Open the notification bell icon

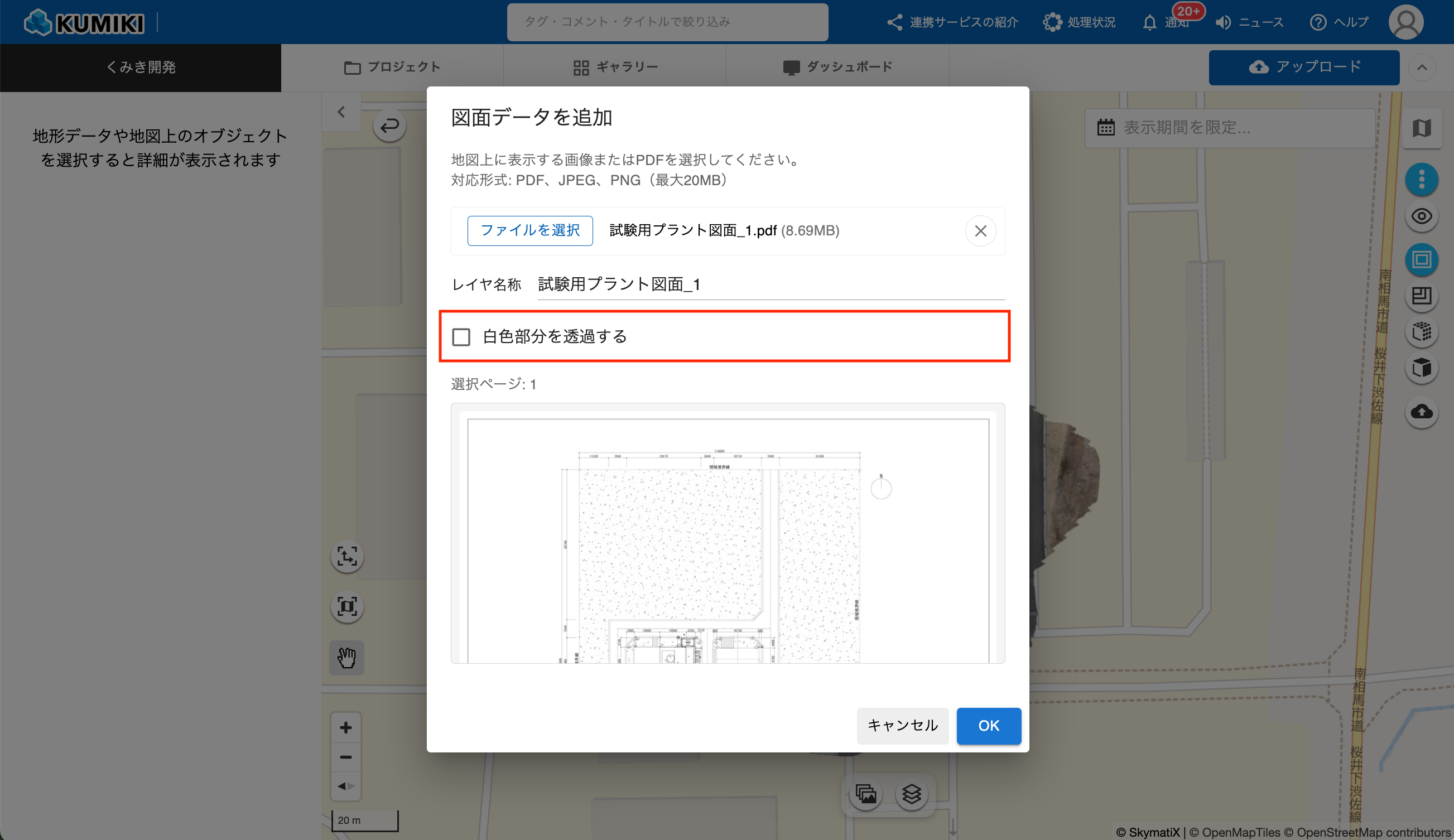1150,22
